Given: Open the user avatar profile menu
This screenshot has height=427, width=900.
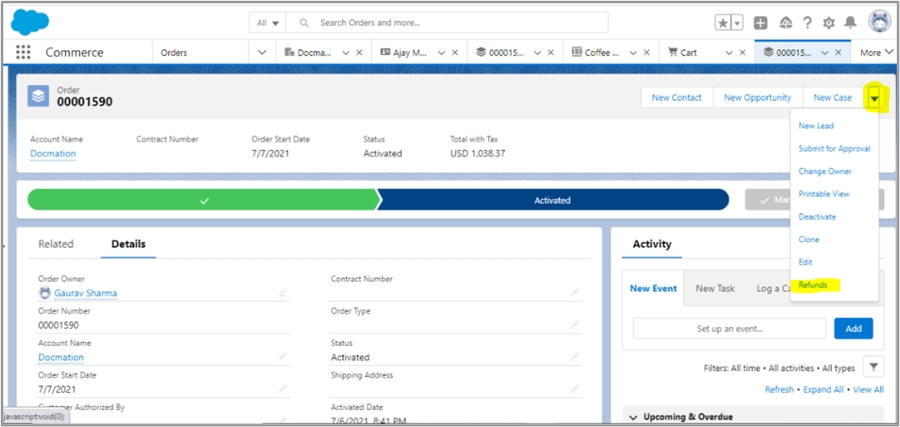Looking at the screenshot, I should tap(879, 22).
